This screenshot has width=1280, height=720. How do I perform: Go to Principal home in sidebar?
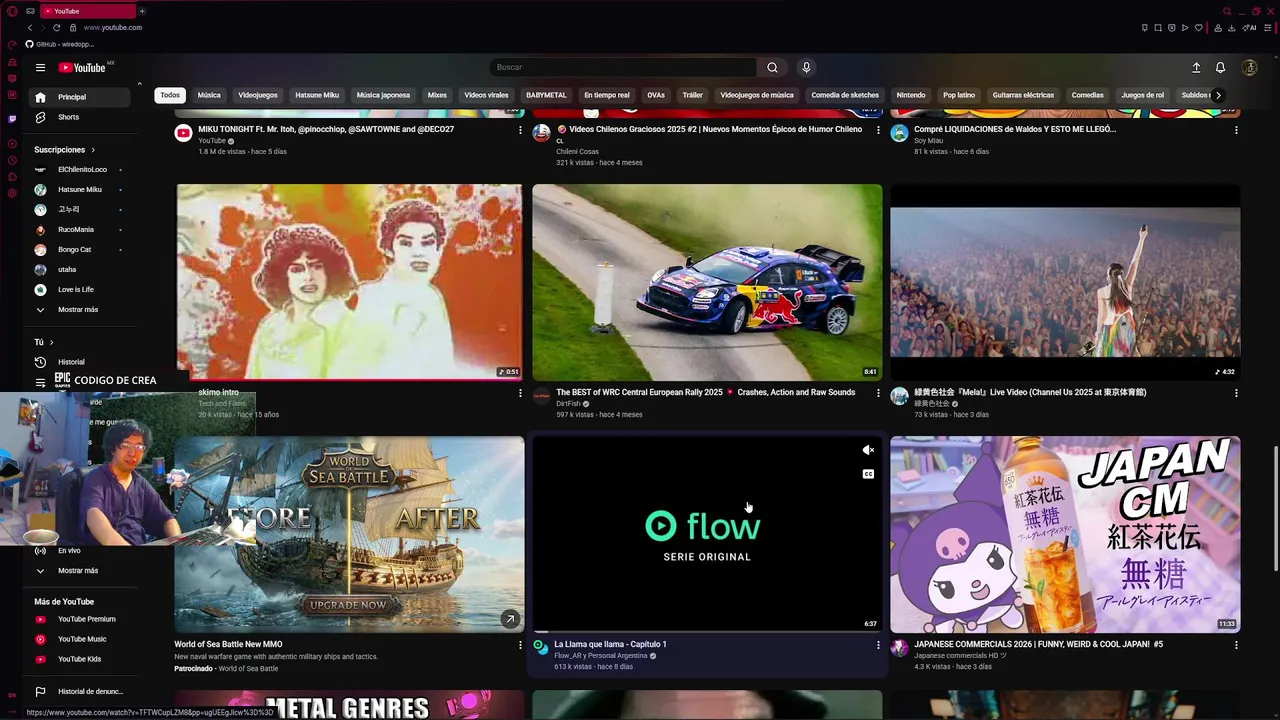80,97
